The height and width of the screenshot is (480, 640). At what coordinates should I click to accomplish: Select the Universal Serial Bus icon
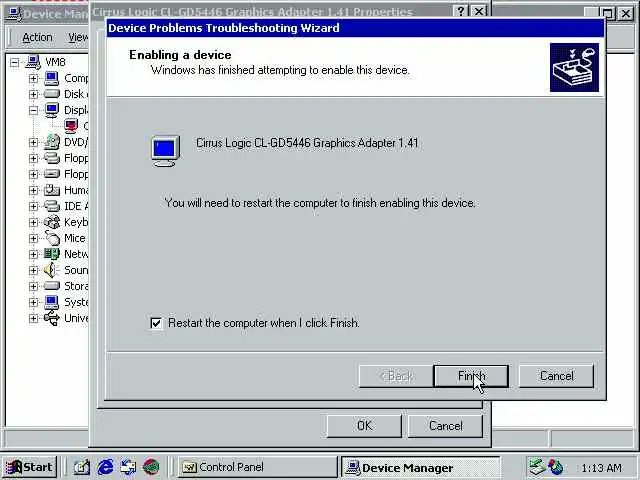pos(52,318)
